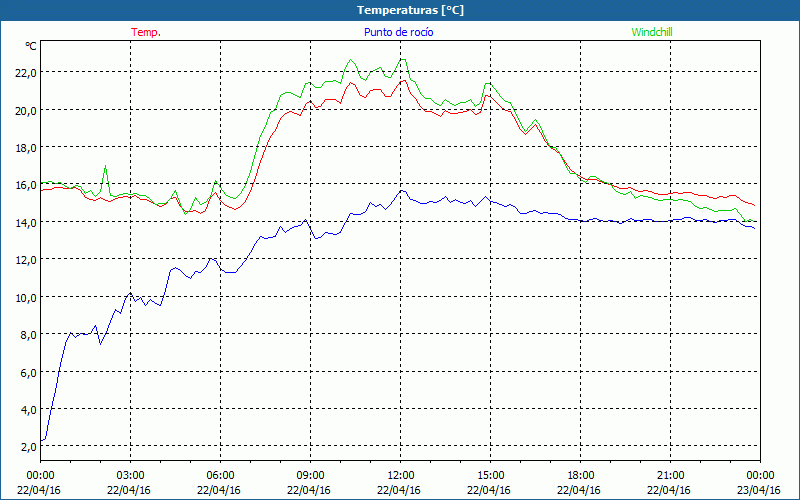The height and width of the screenshot is (500, 800).
Task: Click the 12,0 y-axis value
Action: pyautogui.click(x=26, y=260)
